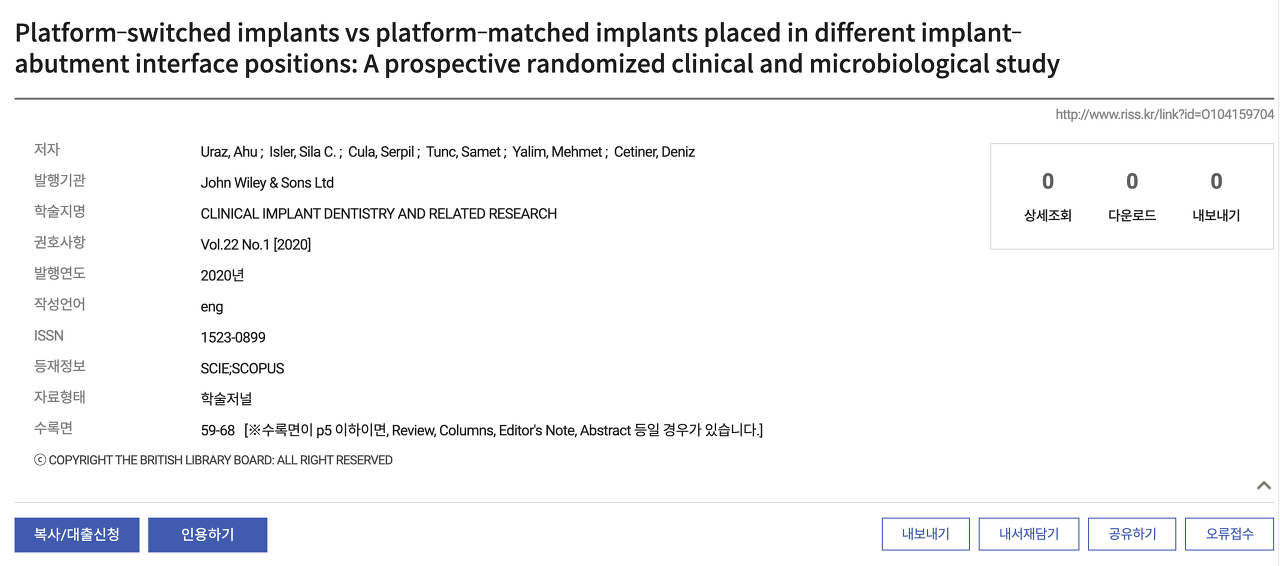Open author link Uraz, Ahu
Screen dimensions: 1280x566
point(229,152)
